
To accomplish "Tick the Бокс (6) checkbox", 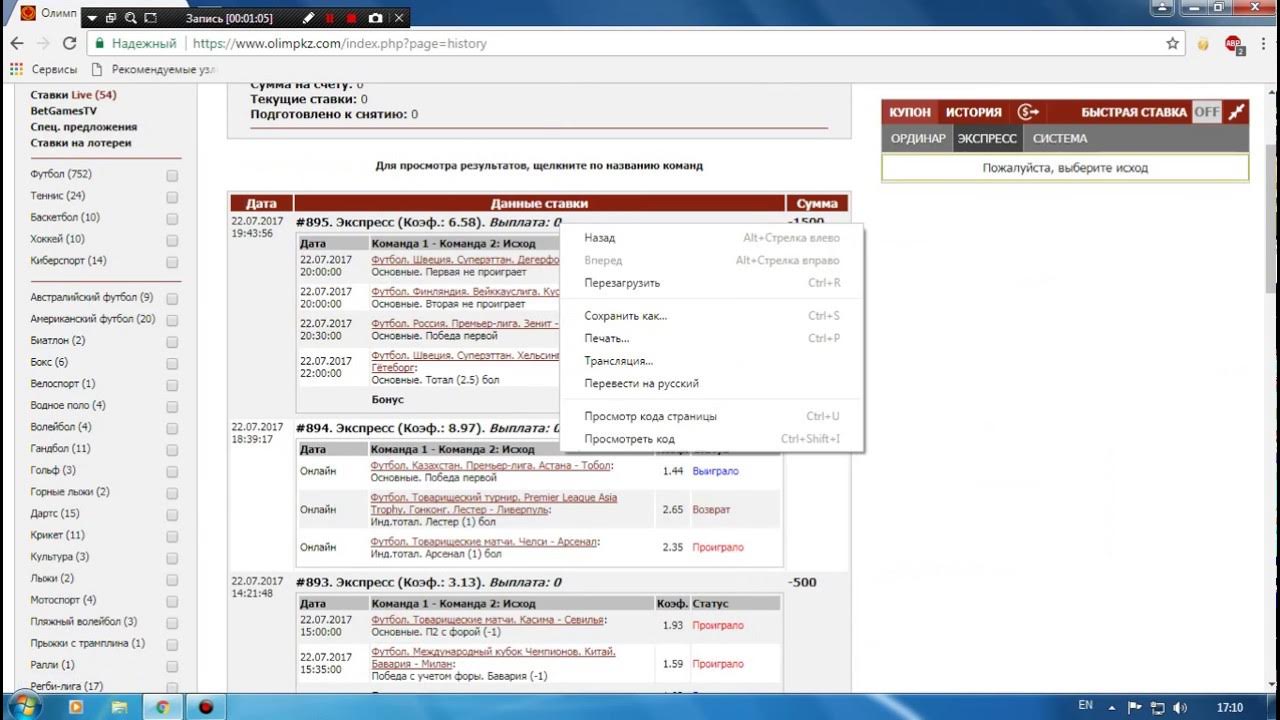I will tap(172, 364).
